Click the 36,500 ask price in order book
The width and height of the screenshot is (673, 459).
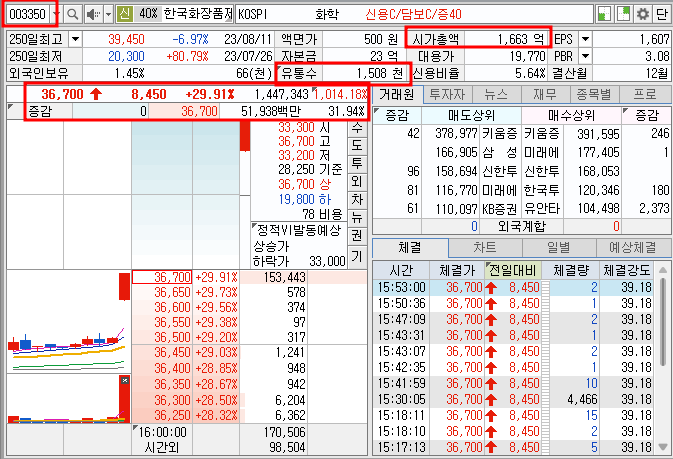(173, 337)
